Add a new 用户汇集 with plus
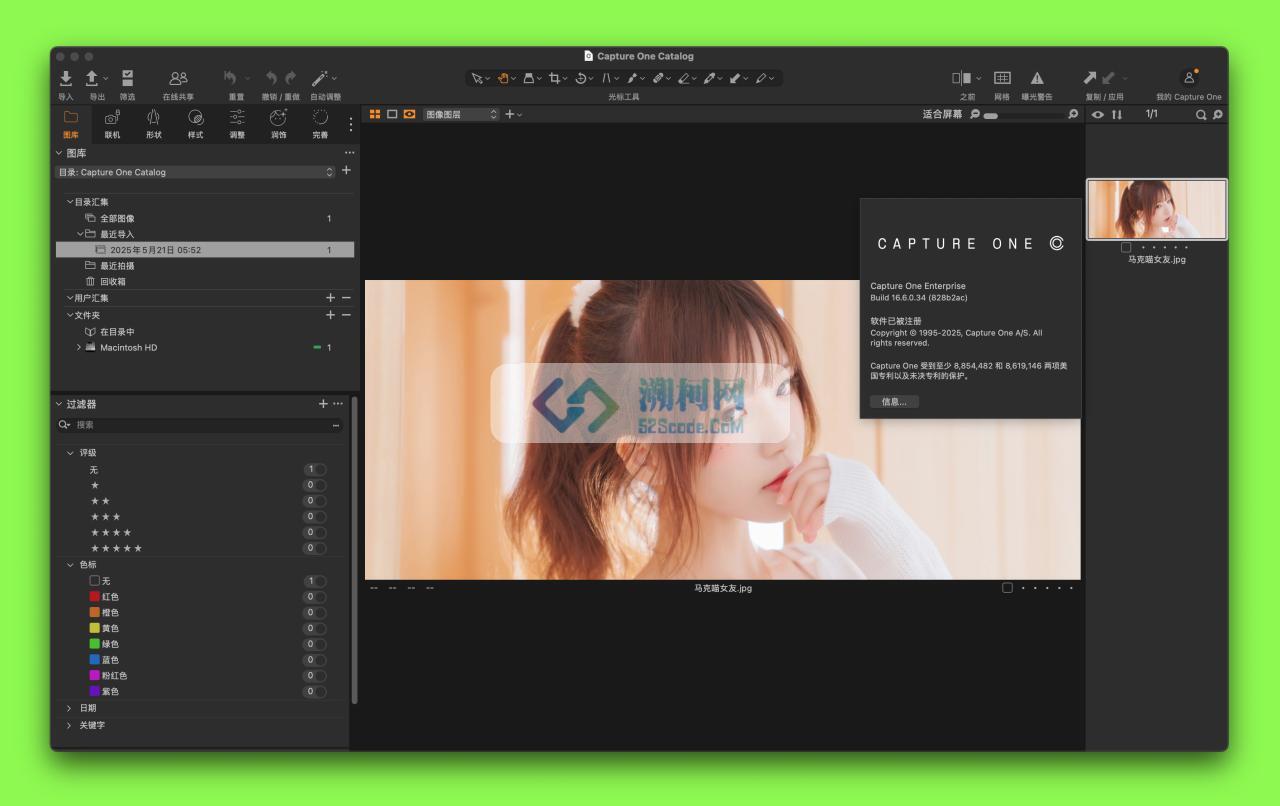Screen dimensions: 1280x806 point(330,298)
